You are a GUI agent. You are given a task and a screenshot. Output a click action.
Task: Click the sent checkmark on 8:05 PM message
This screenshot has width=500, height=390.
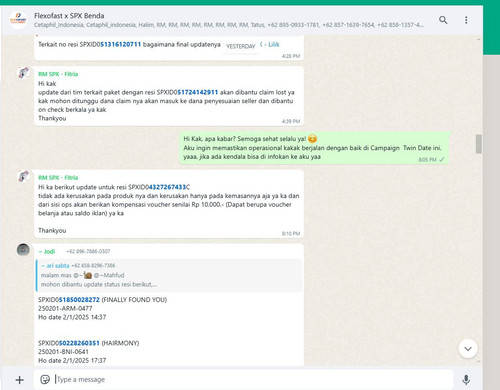pos(442,160)
